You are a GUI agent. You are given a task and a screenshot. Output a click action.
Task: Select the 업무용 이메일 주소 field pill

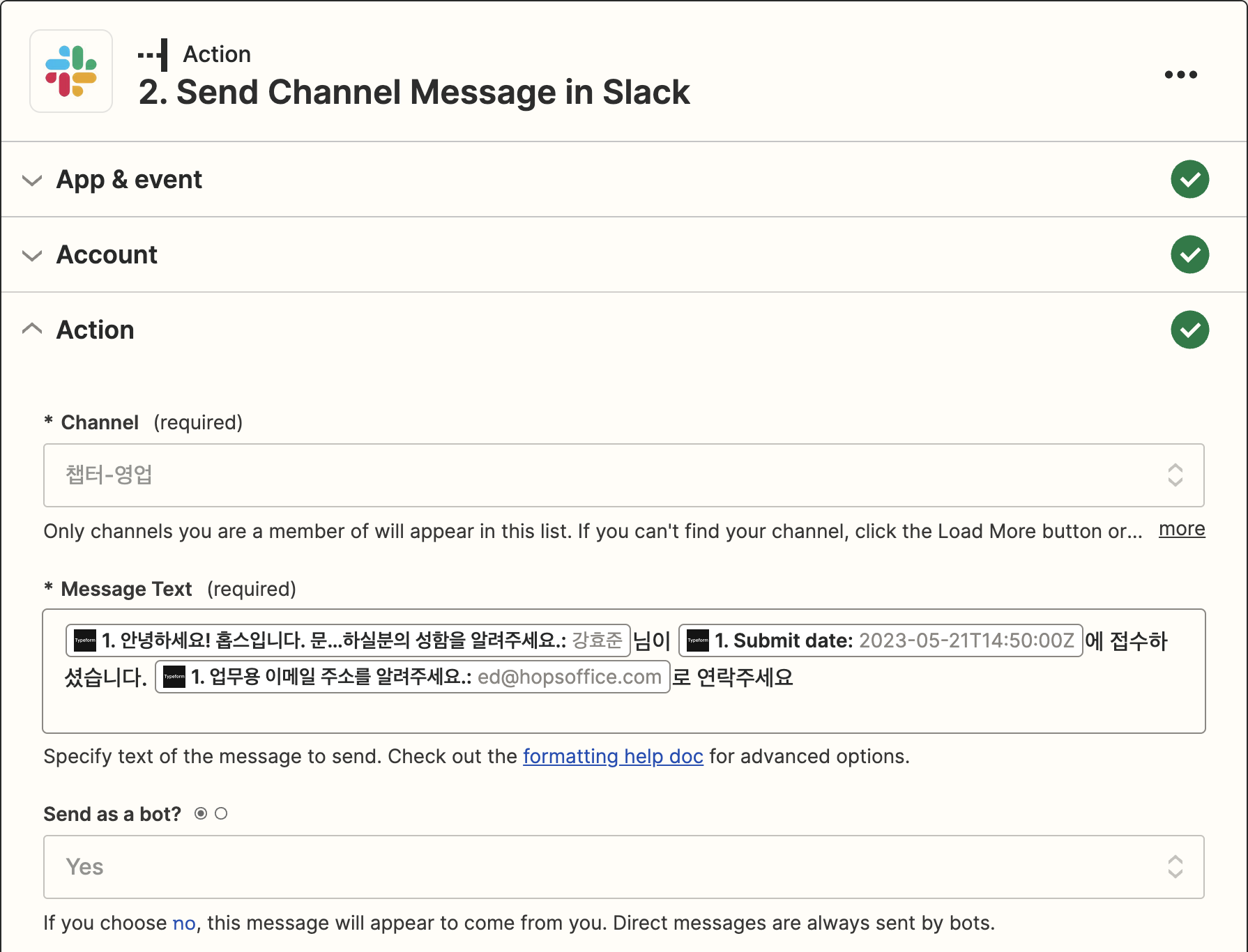click(x=412, y=677)
